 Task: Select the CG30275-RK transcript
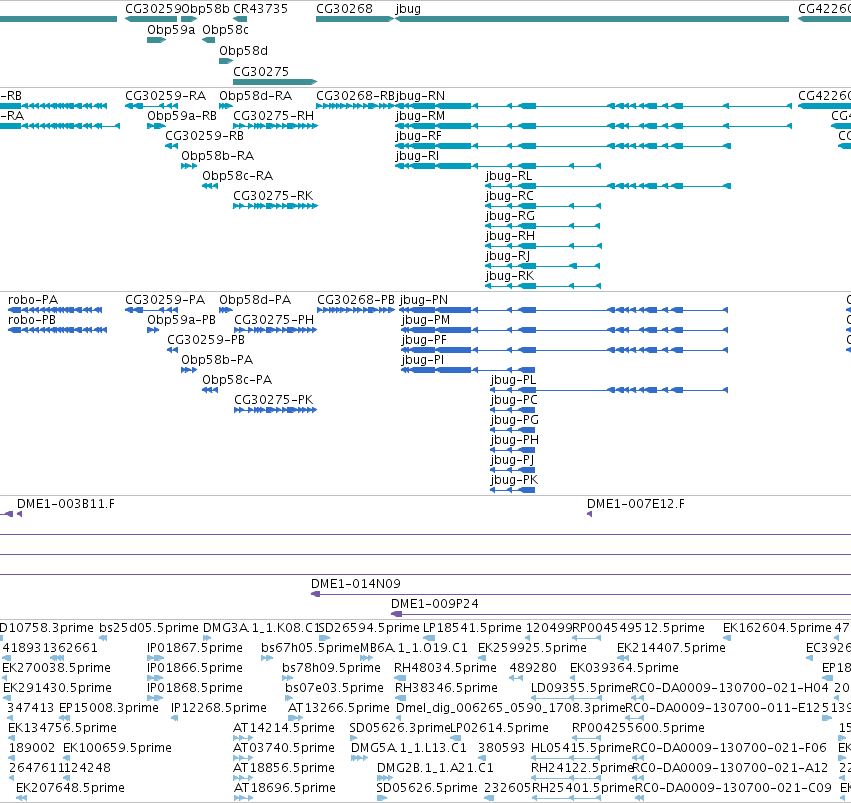coord(275,206)
